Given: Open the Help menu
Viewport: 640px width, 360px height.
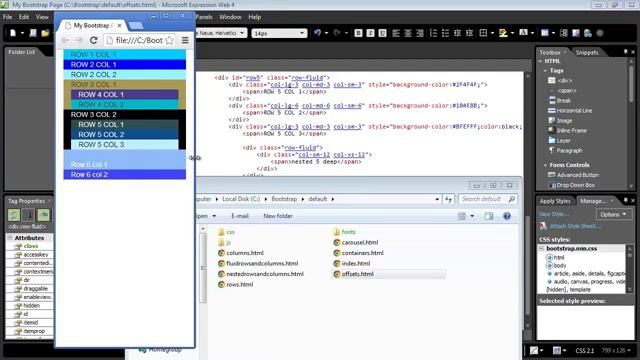Looking at the screenshot, I should [255, 17].
